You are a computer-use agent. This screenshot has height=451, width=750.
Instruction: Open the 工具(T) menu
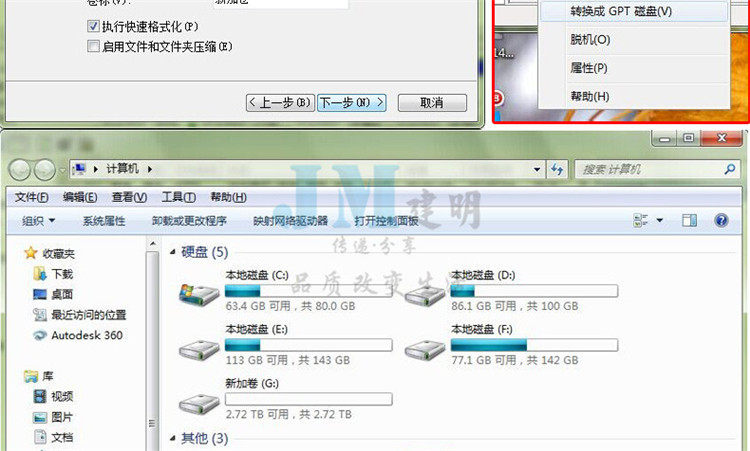coord(178,197)
